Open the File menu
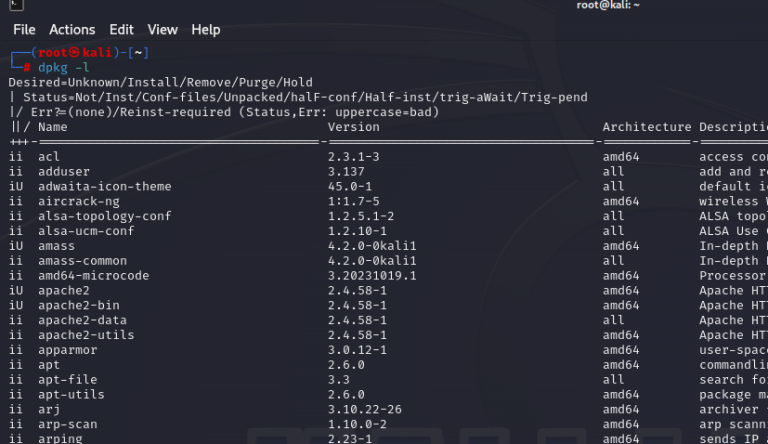The width and height of the screenshot is (768, 444). click(24, 30)
